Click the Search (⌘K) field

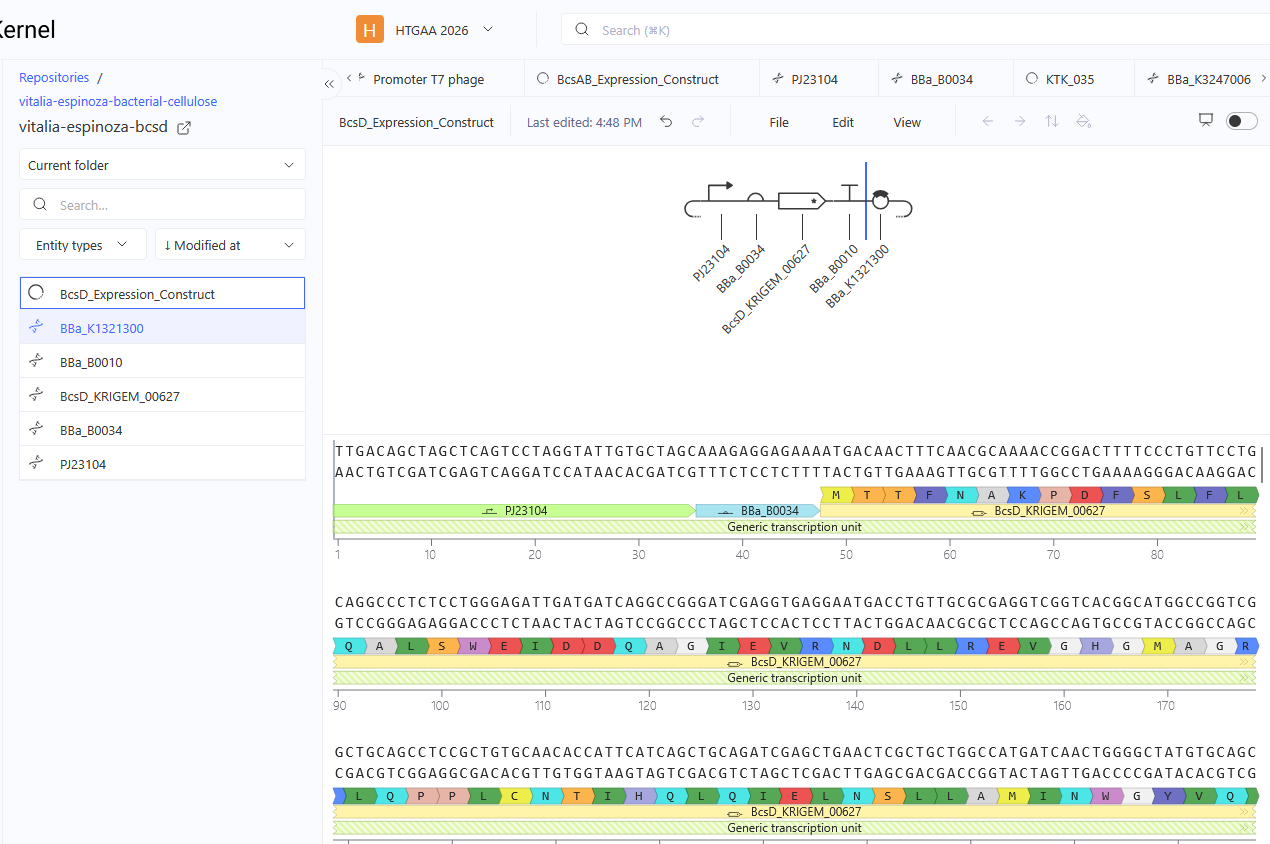[x=915, y=30]
